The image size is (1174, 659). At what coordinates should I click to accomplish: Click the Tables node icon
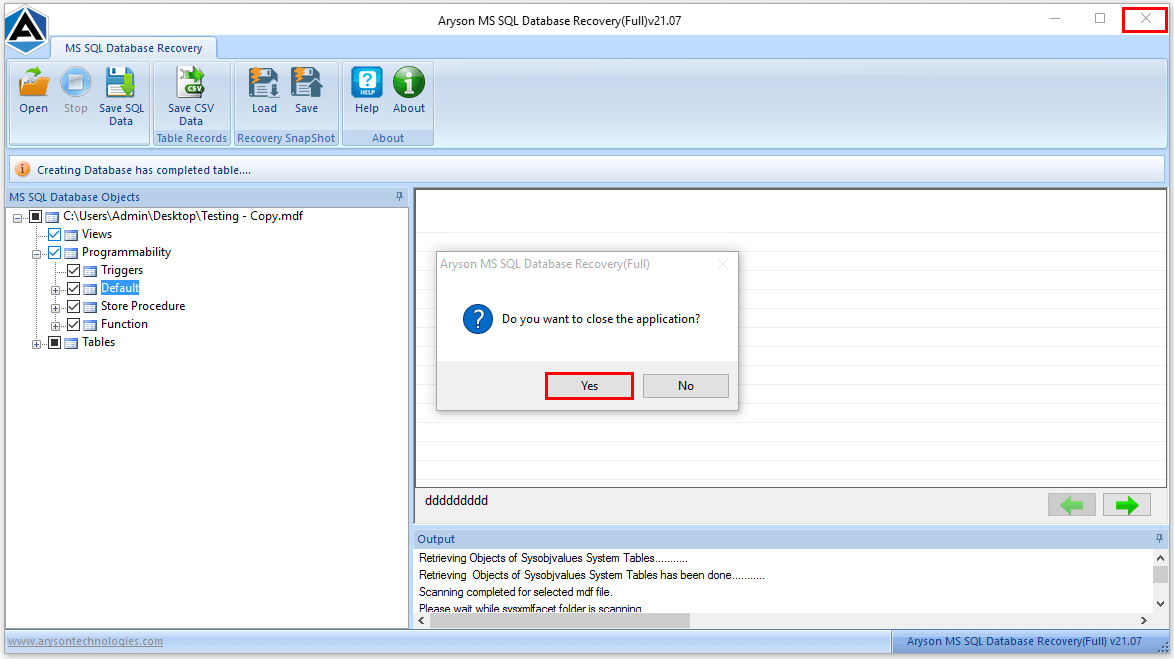pos(71,343)
